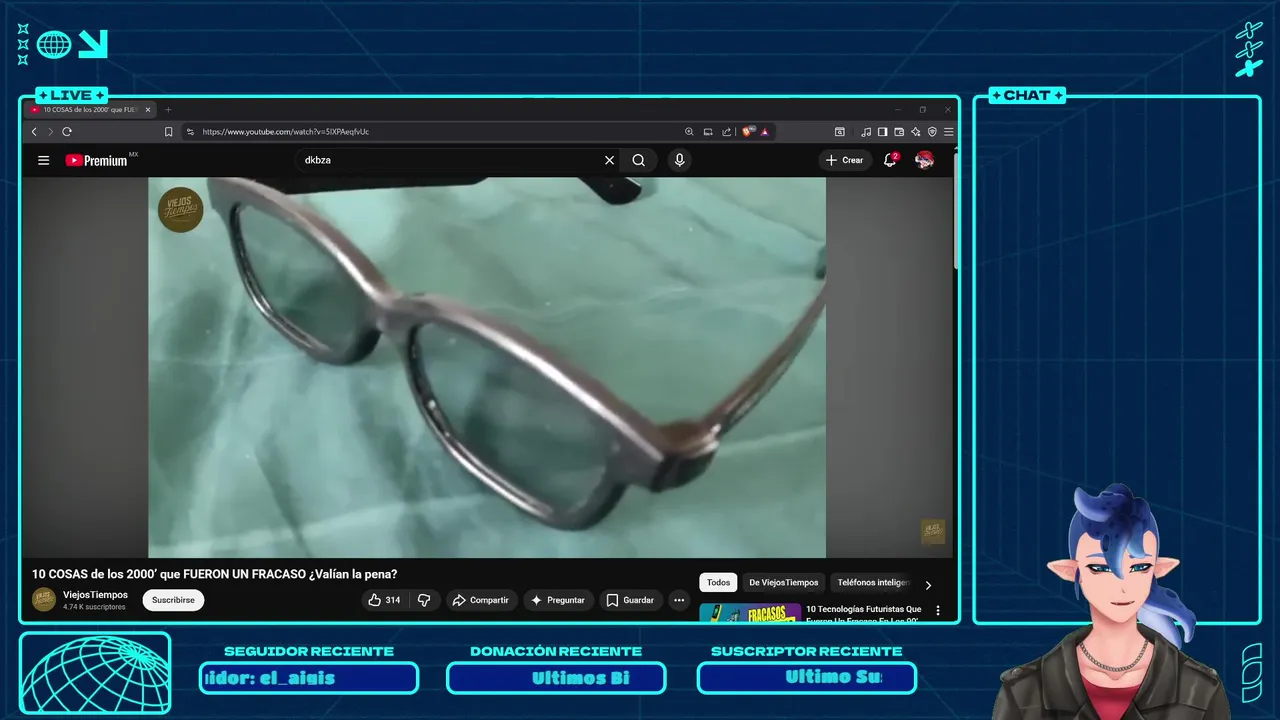Screen dimensions: 1280x720
Task: Share this page icon in address bar
Action: (x=727, y=131)
